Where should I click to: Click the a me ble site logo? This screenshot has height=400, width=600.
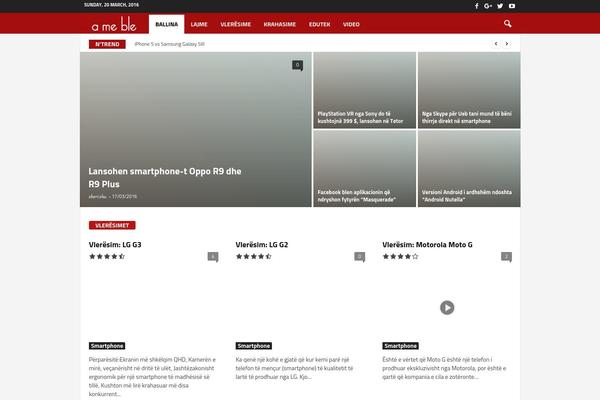114,24
